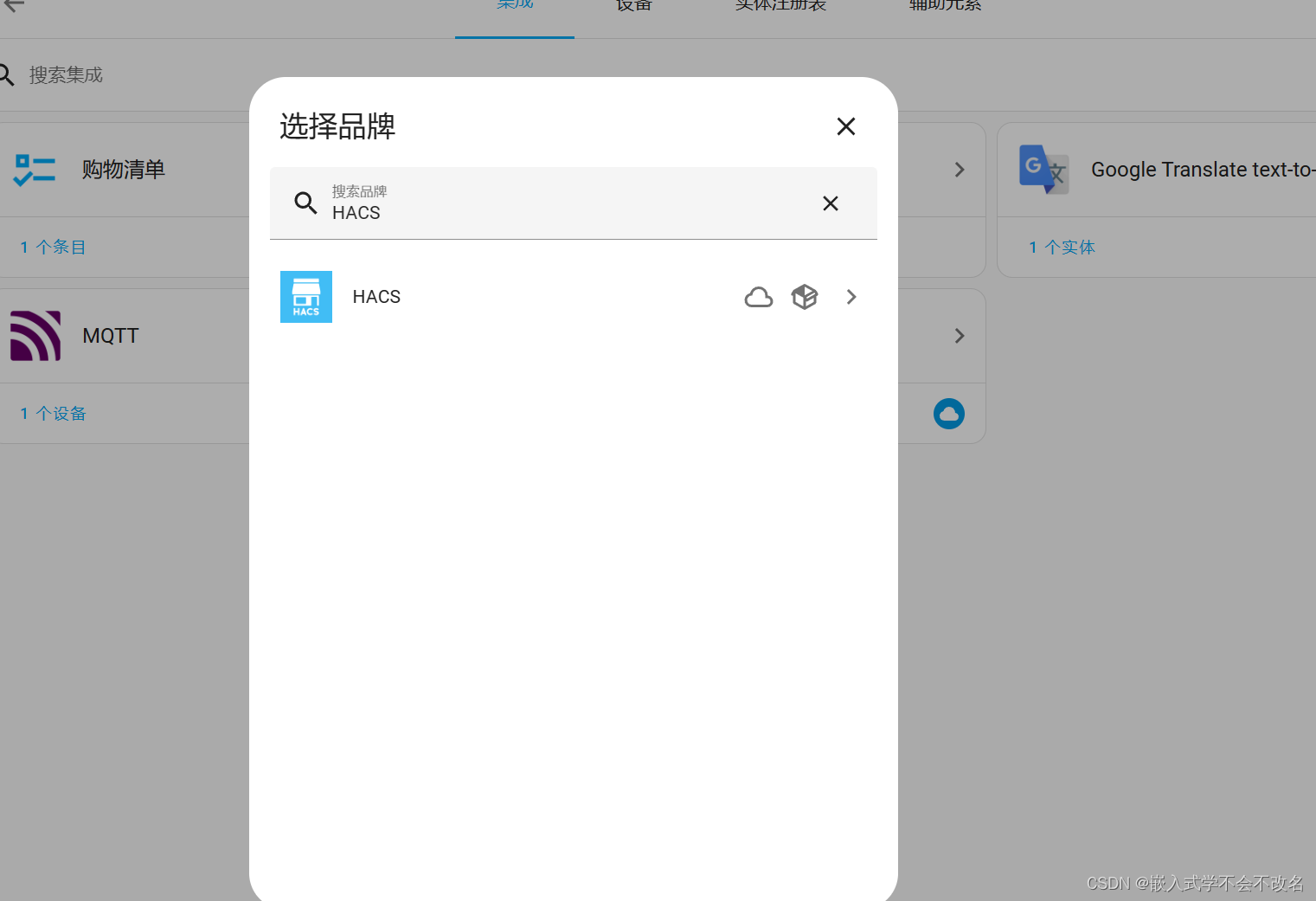Select the HACS result label
1316x901 pixels.
click(x=376, y=297)
